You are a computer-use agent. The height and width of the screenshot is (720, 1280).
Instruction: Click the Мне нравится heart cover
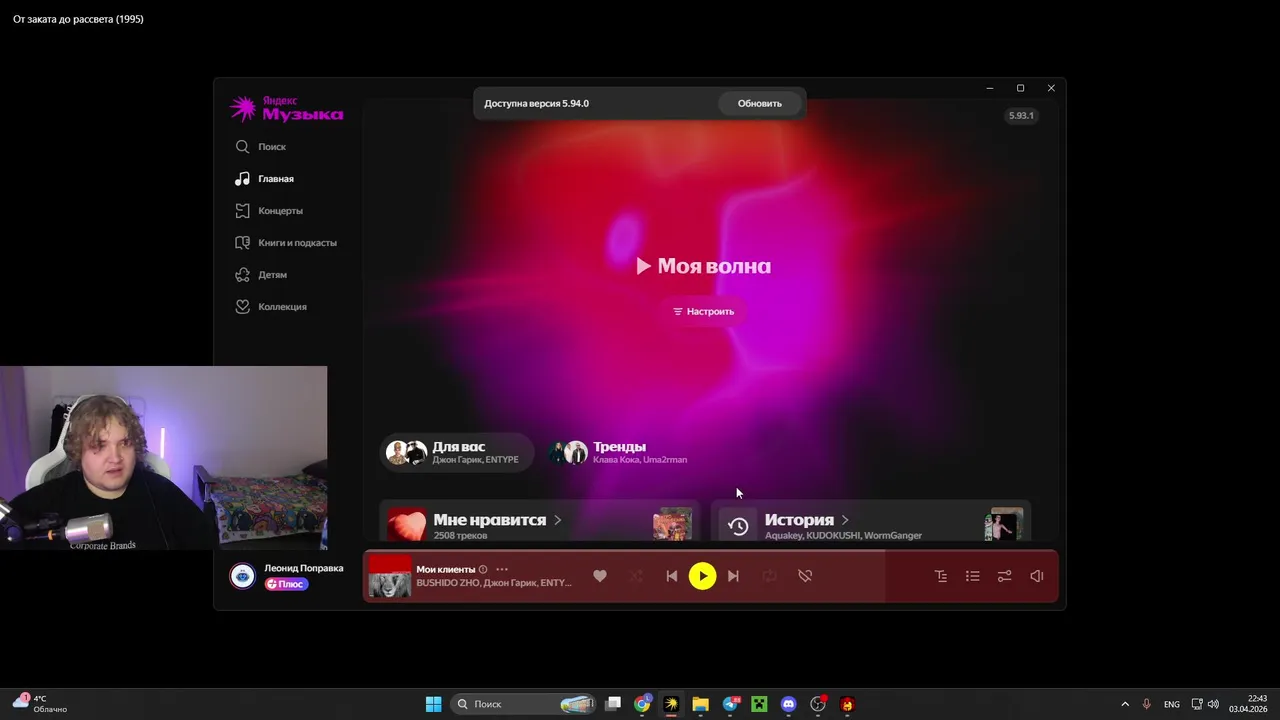coord(407,525)
